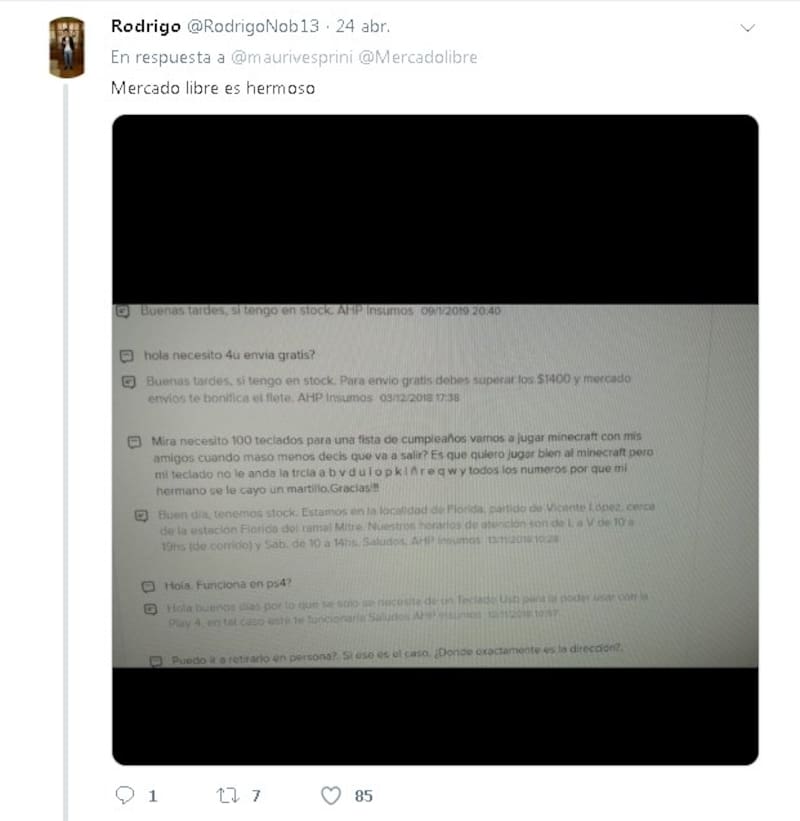Open Rodrigo display name profile link
The height and width of the screenshot is (821, 800).
146,26
